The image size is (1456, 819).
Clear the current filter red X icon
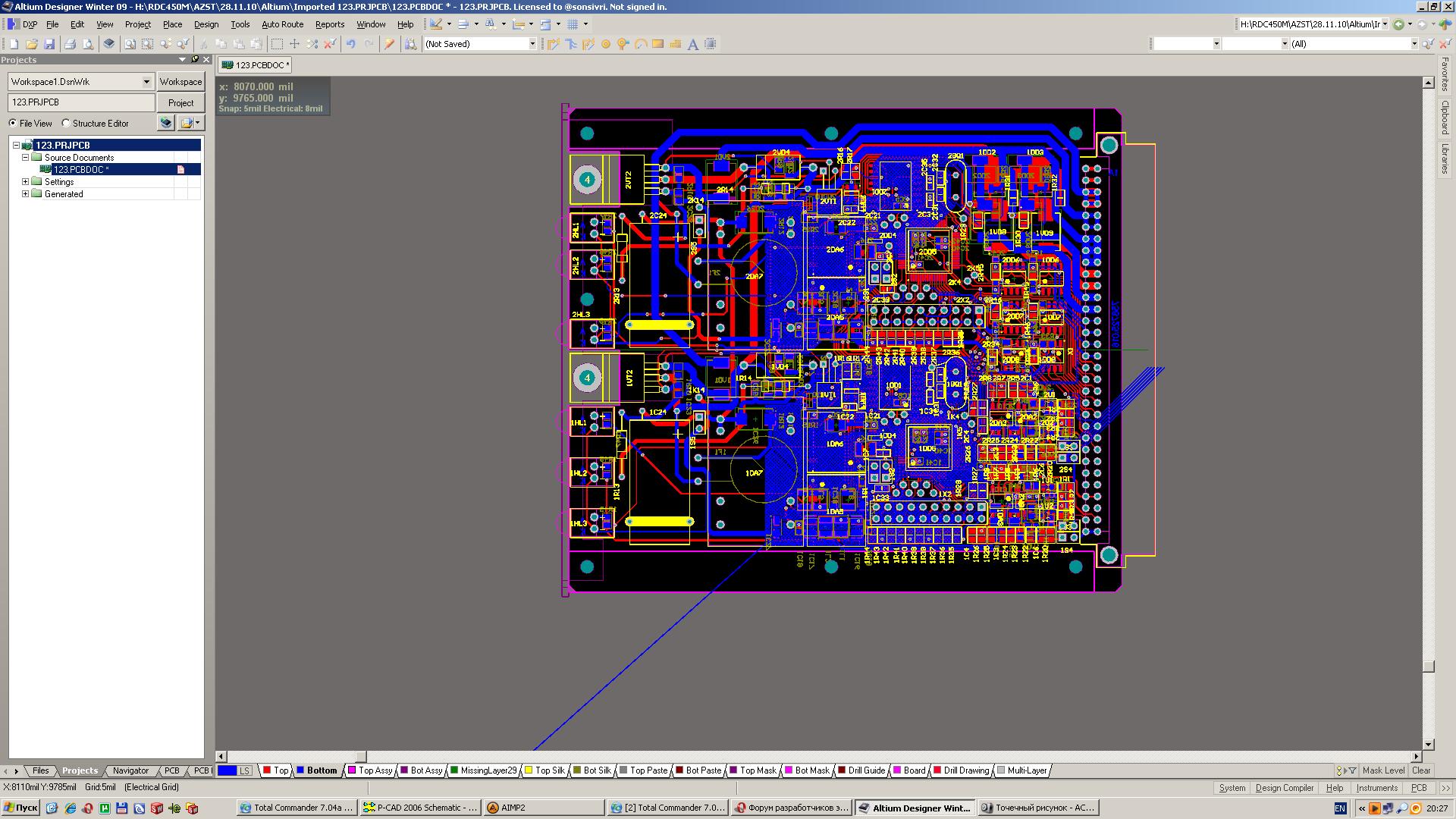(x=330, y=44)
